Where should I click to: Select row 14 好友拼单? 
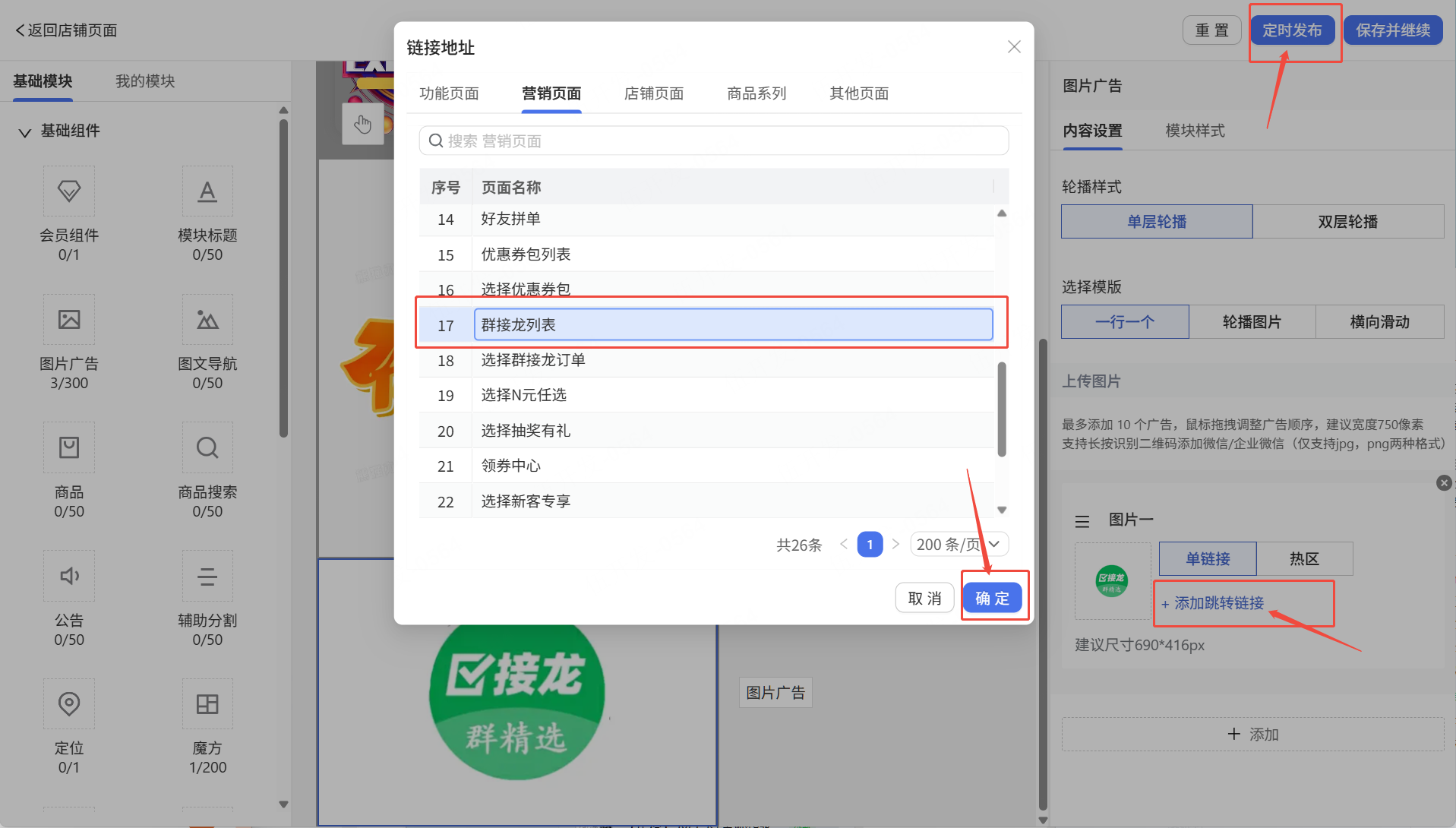tap(706, 220)
